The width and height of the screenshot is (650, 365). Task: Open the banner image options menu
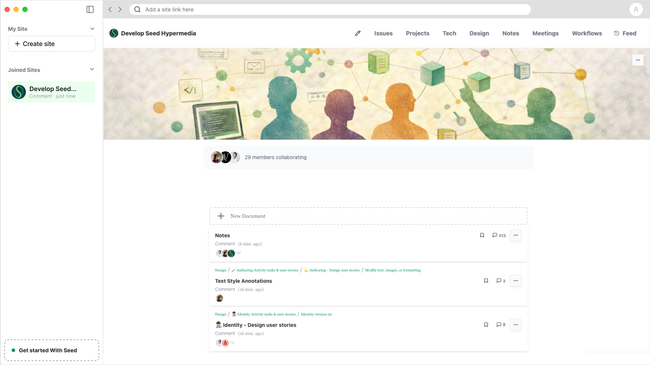(638, 60)
